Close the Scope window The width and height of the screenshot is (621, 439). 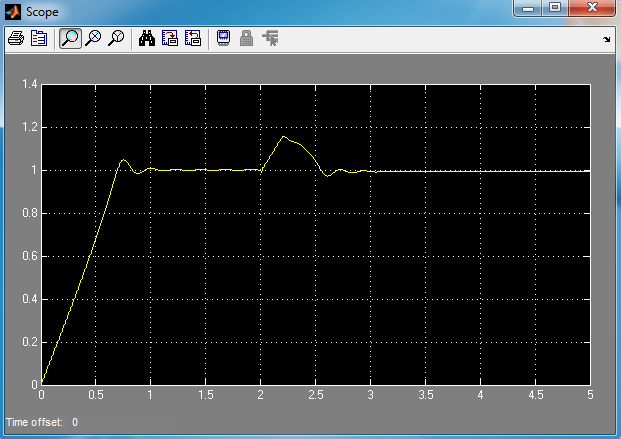click(592, 9)
